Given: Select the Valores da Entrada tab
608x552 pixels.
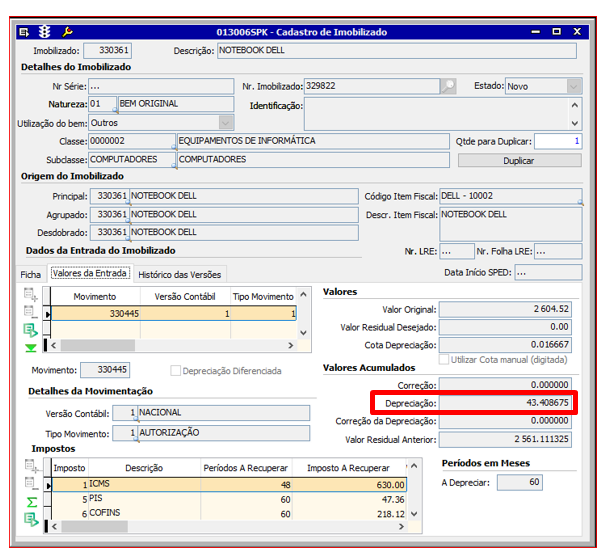Looking at the screenshot, I should point(89,273).
